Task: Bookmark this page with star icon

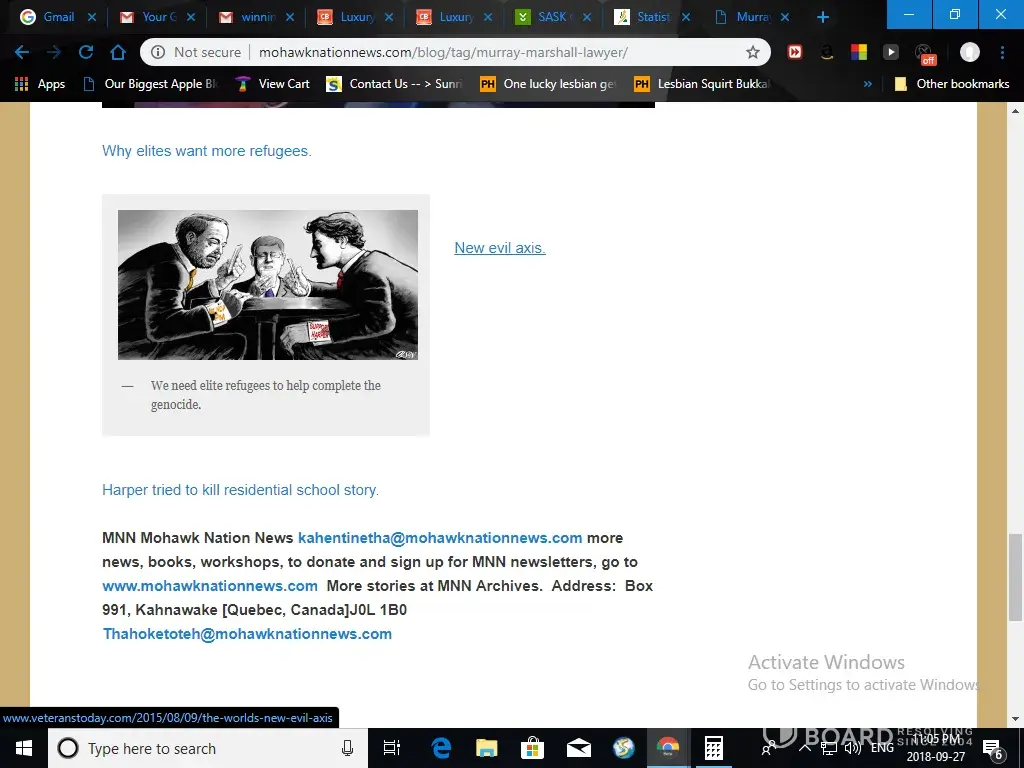Action: 752,52
